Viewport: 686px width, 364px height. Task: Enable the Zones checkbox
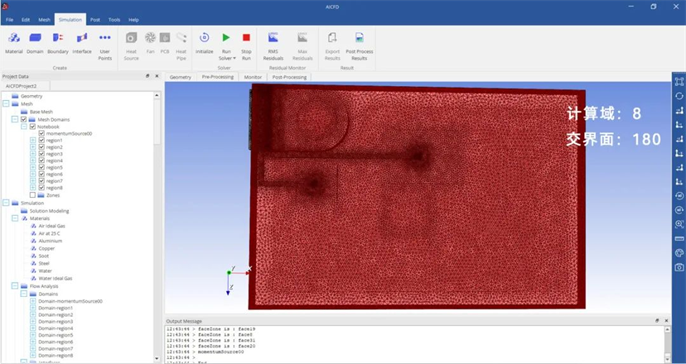click(x=33, y=195)
